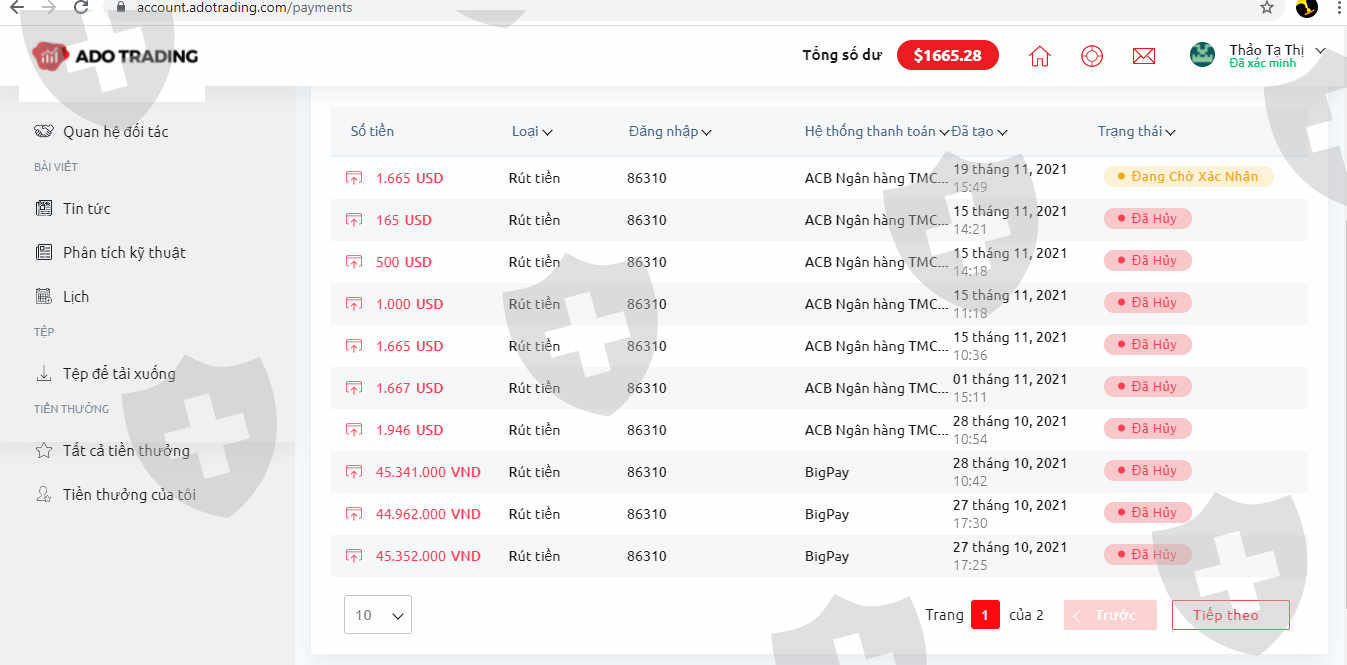Click withdrawal icon beside 1.665 USD pending row

pyautogui.click(x=354, y=178)
